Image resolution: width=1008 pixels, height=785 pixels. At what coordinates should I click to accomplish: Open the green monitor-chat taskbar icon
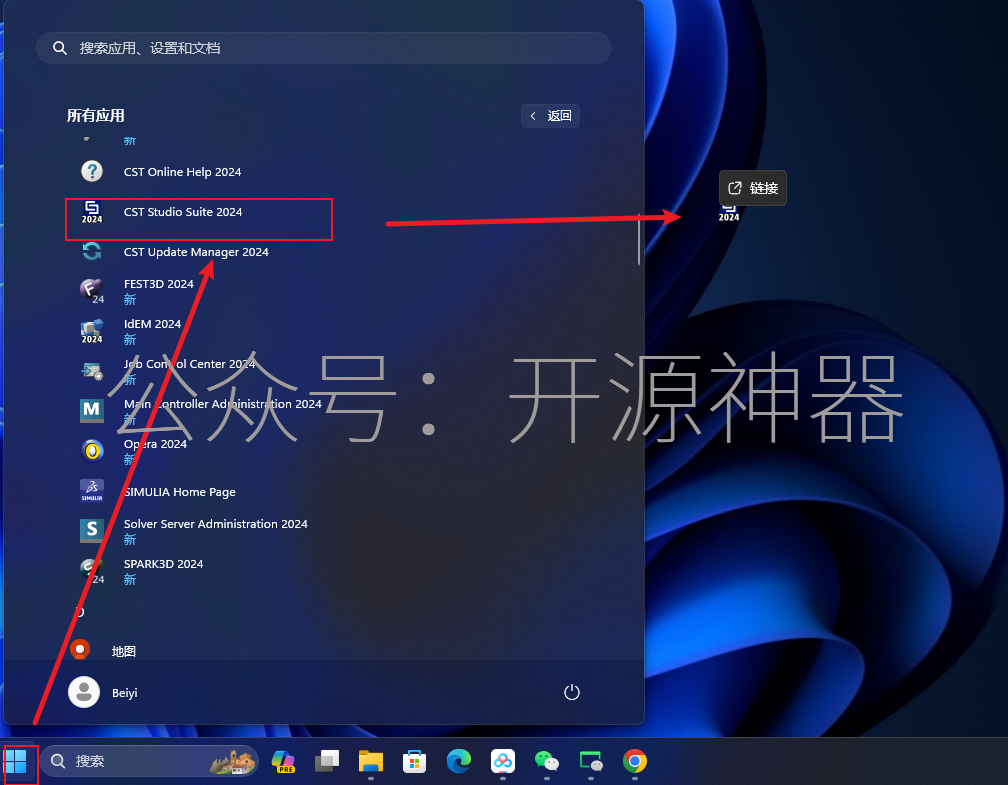pos(591,761)
